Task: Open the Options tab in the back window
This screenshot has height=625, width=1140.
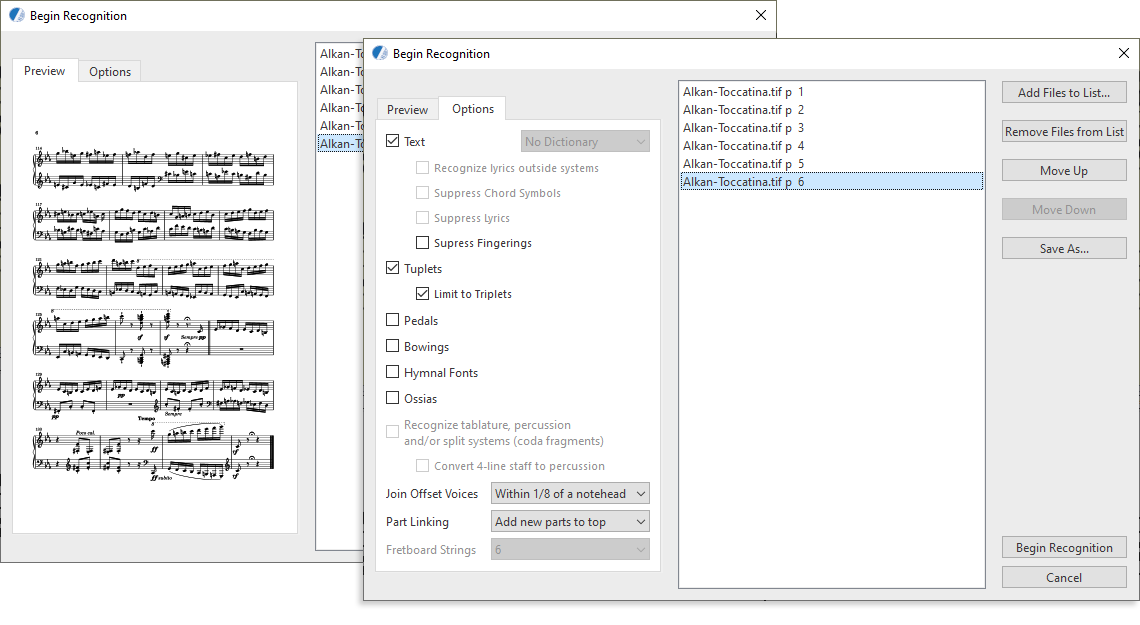Action: pyautogui.click(x=110, y=71)
